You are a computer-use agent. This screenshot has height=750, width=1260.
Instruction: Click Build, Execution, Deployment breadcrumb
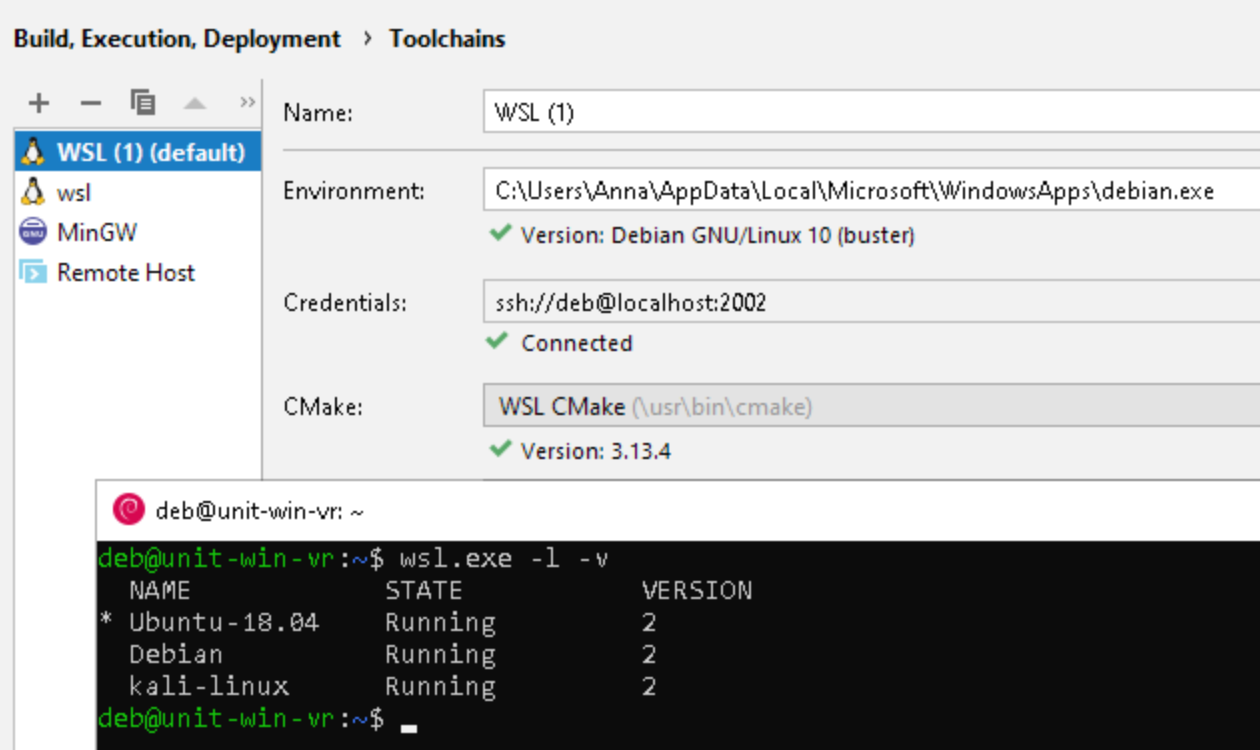point(177,39)
